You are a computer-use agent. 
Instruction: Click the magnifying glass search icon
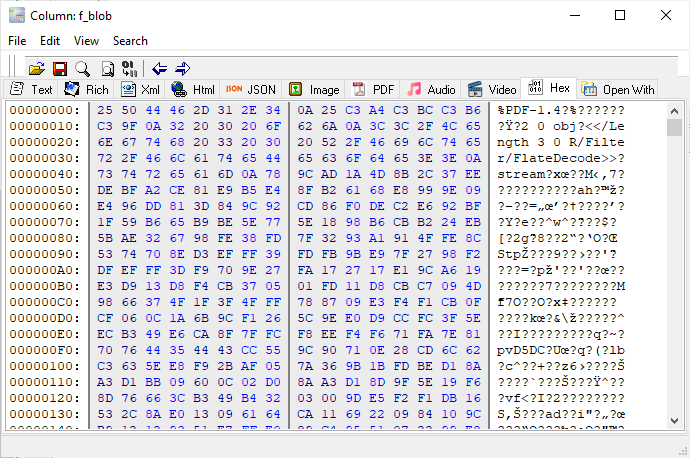tap(82, 68)
